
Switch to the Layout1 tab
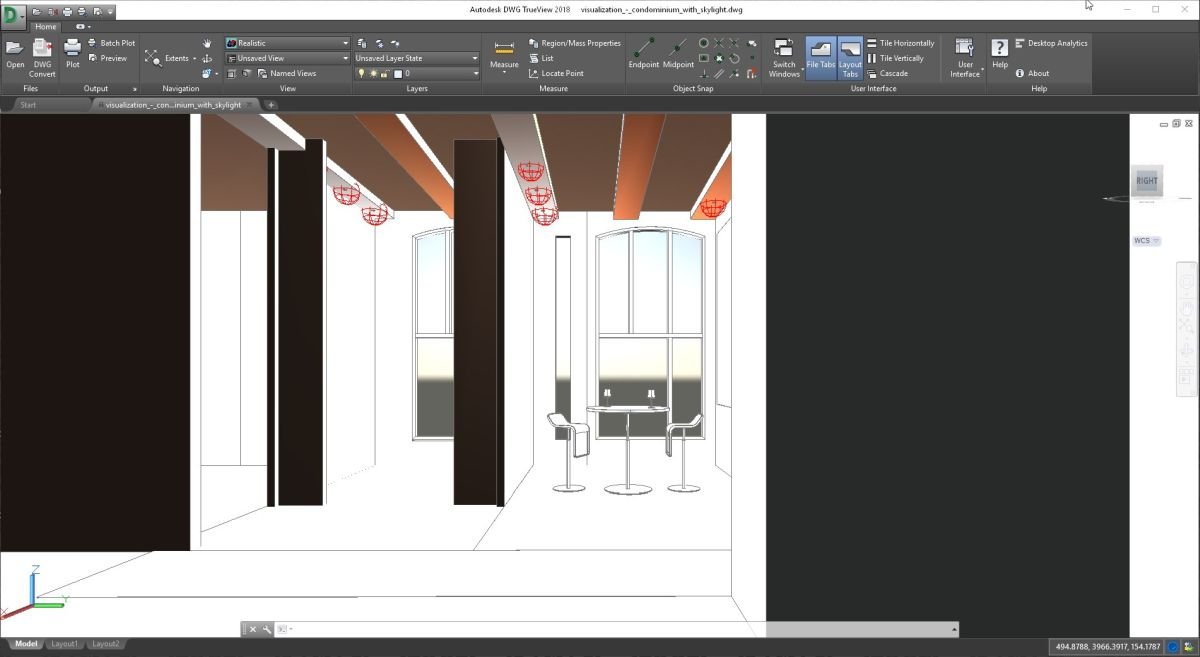(63, 643)
